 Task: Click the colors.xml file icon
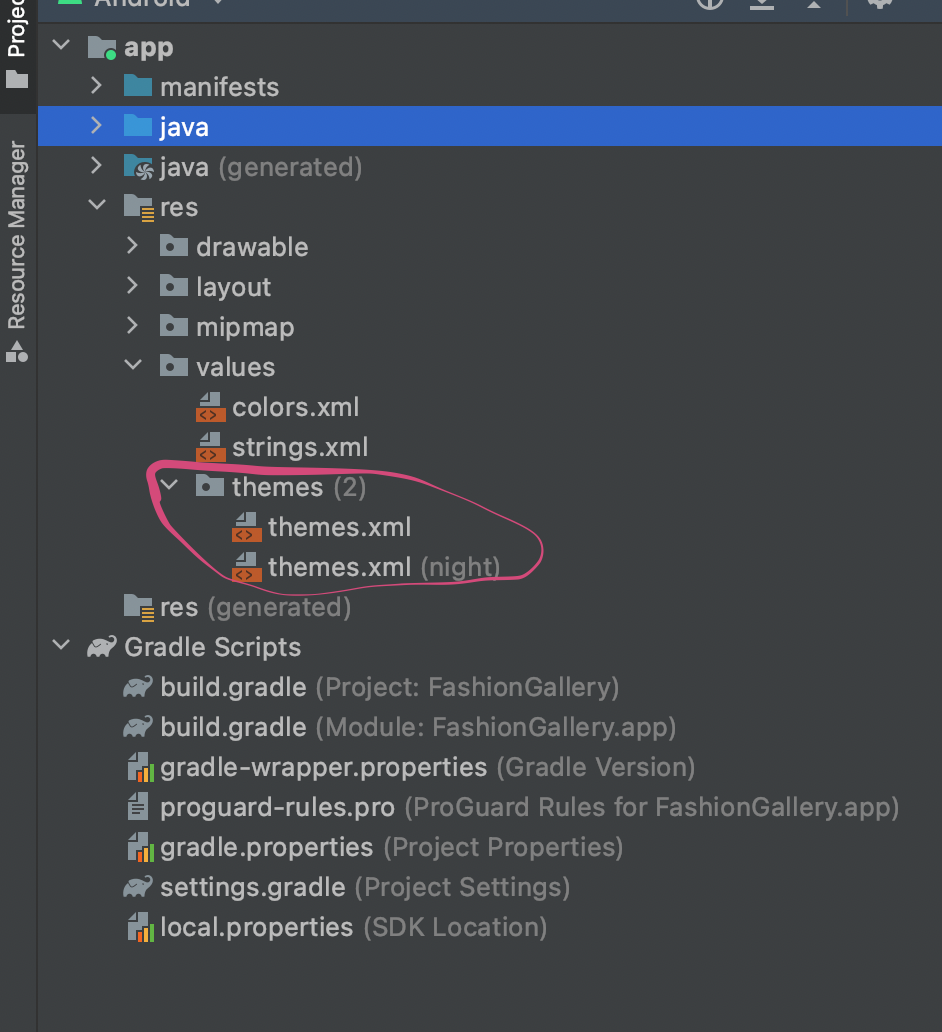209,407
